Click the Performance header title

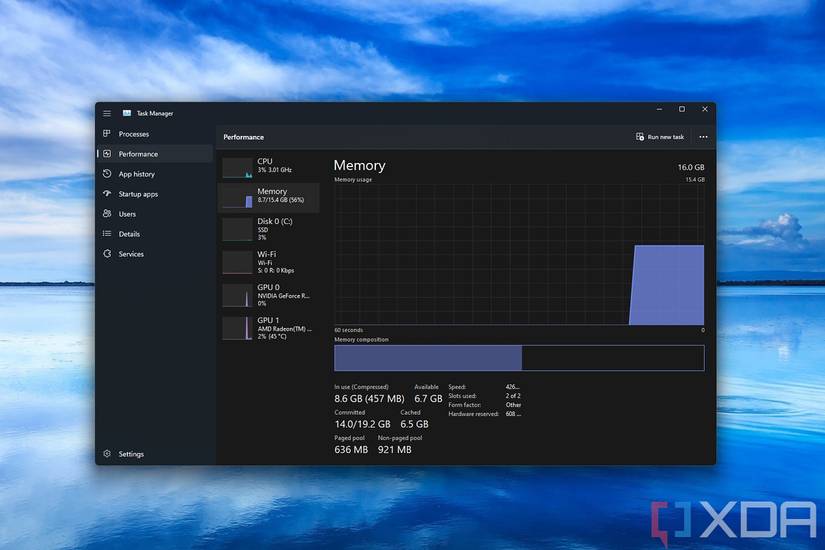coord(244,137)
